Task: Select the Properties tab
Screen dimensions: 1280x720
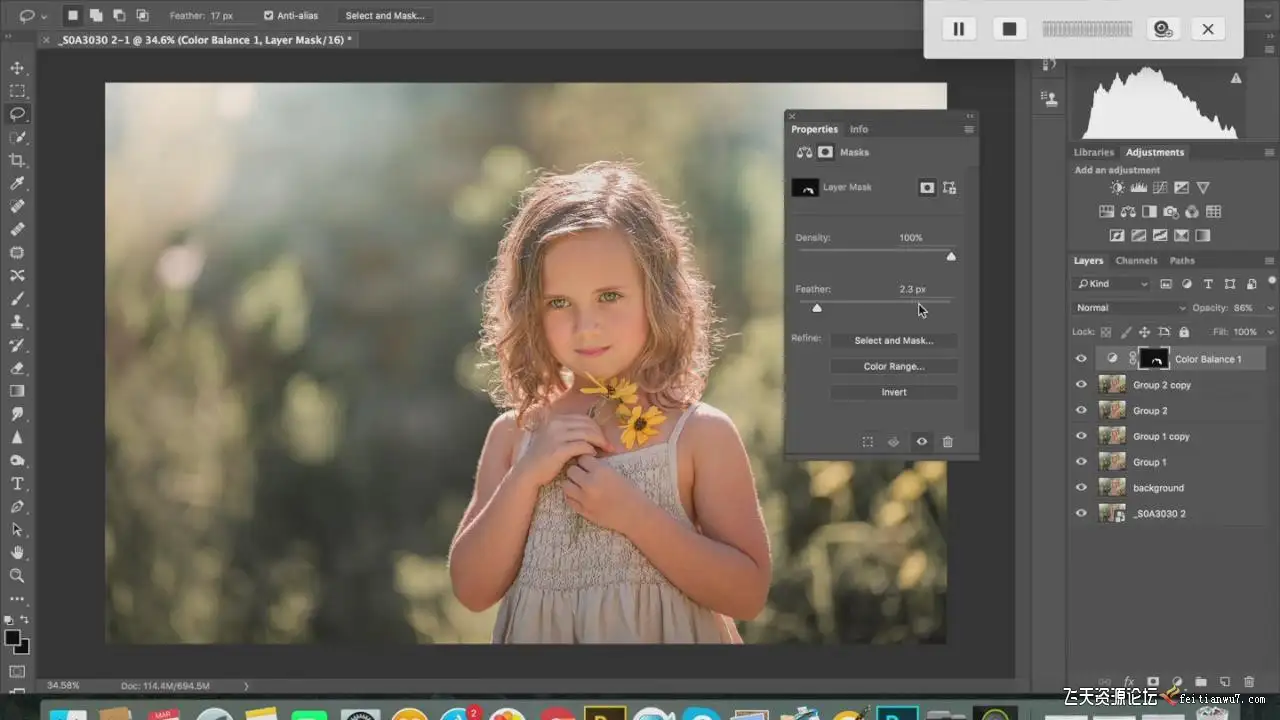Action: point(814,129)
